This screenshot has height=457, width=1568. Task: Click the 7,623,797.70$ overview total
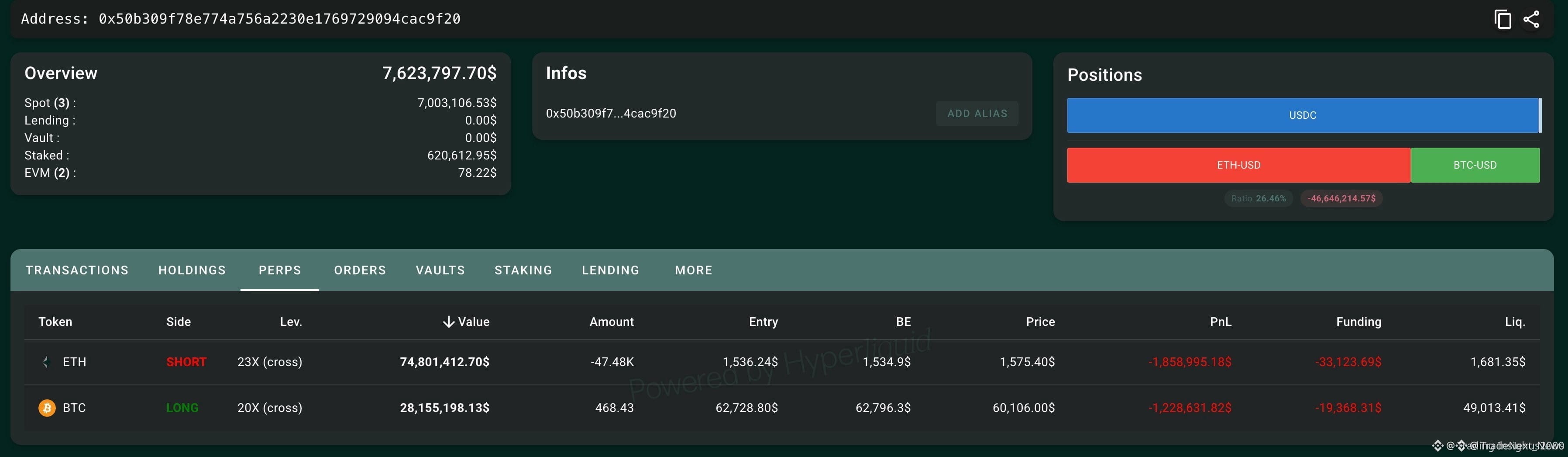pos(439,73)
